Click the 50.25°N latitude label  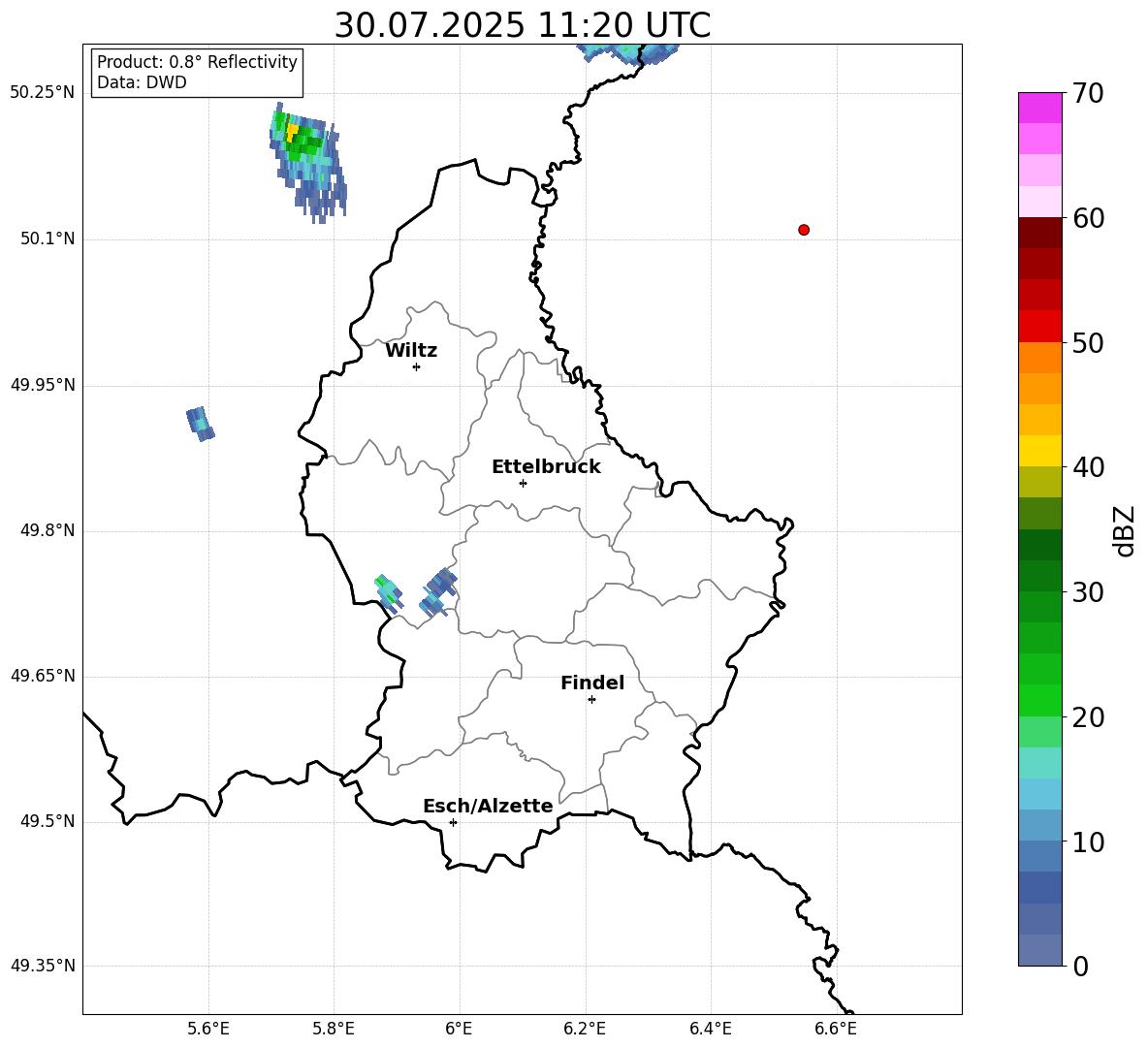(x=43, y=93)
